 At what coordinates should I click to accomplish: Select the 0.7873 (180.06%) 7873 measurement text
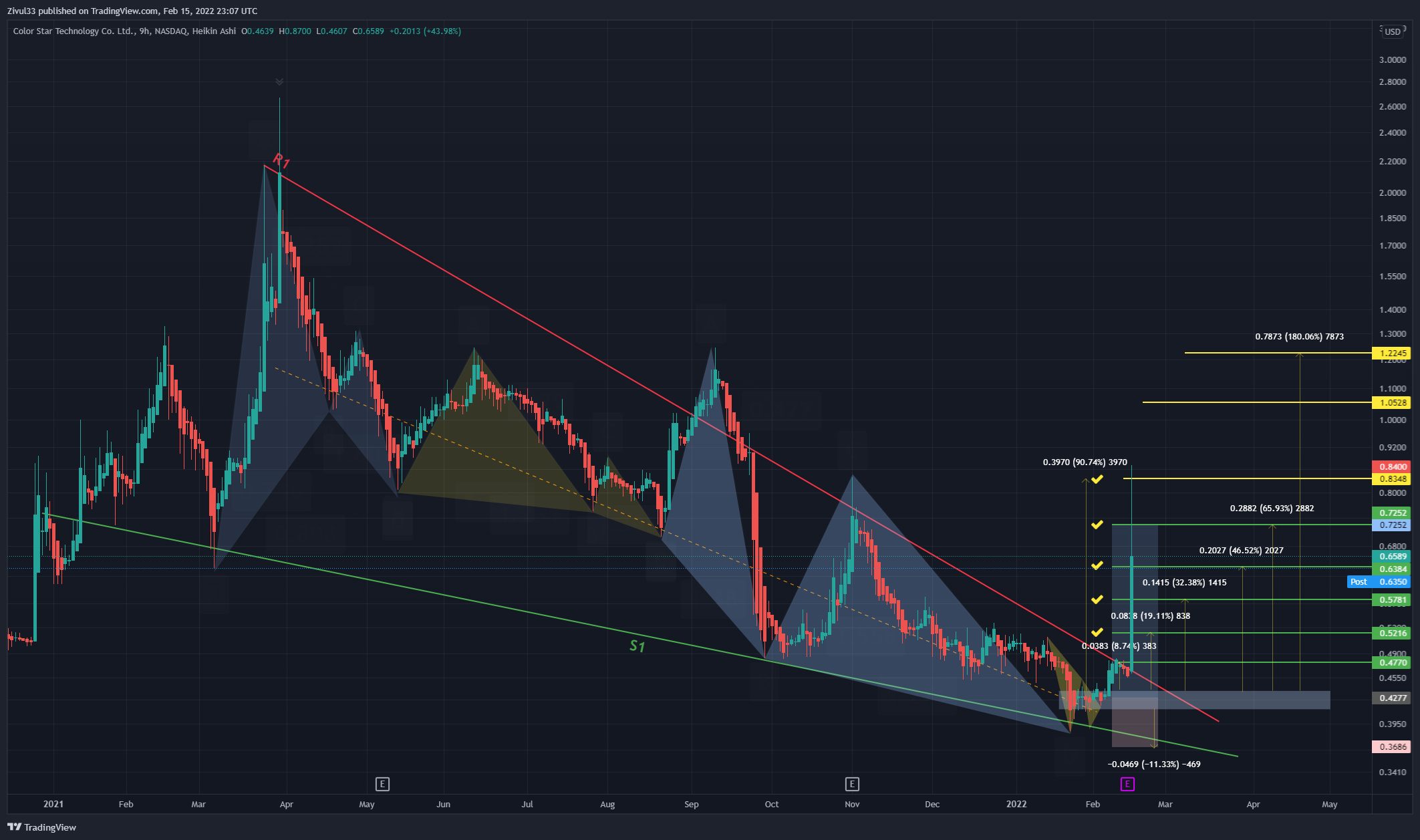(1299, 337)
